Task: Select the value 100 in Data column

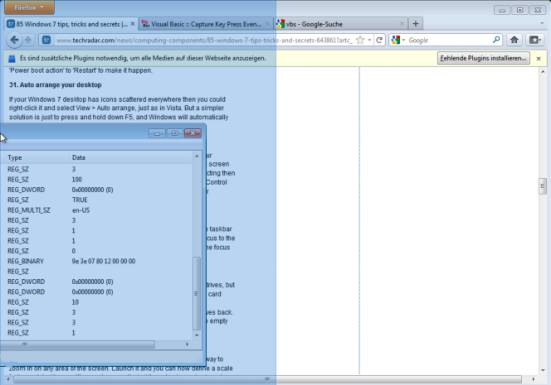Action: click(77, 180)
